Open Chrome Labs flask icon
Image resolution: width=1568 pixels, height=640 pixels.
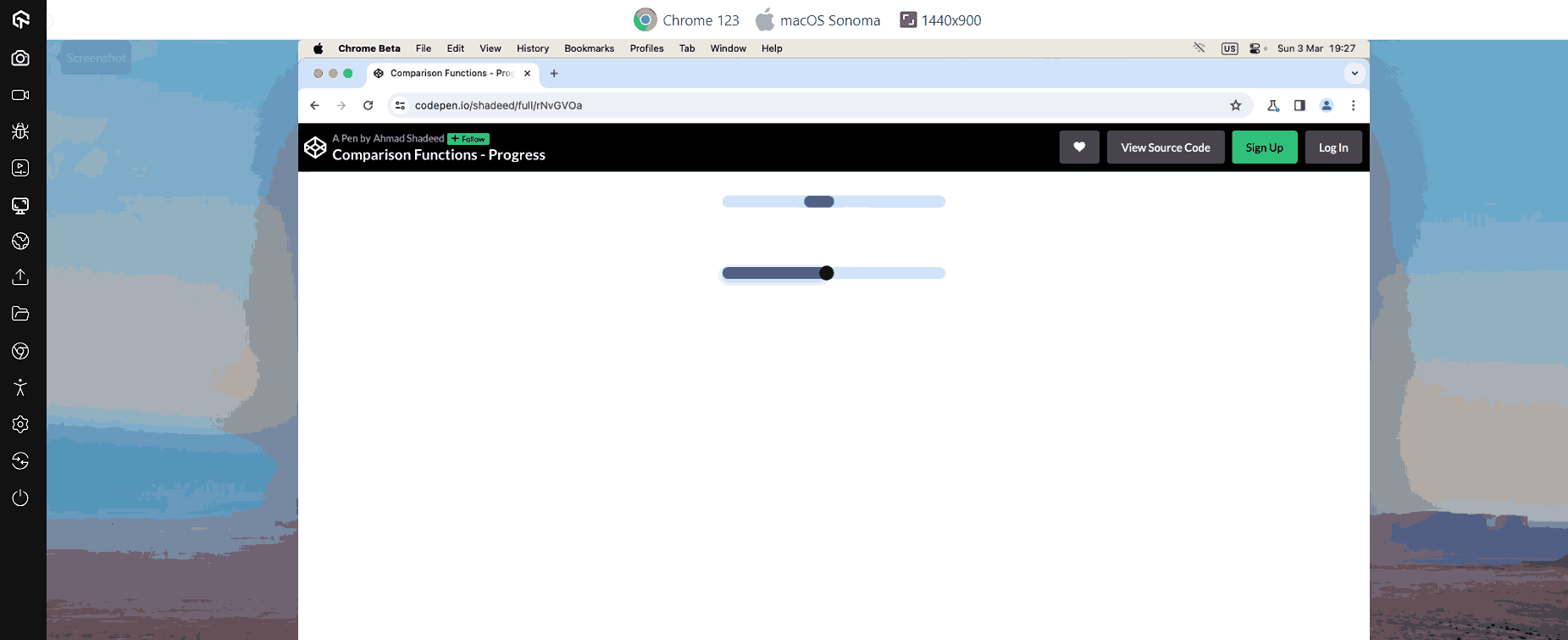(1272, 105)
